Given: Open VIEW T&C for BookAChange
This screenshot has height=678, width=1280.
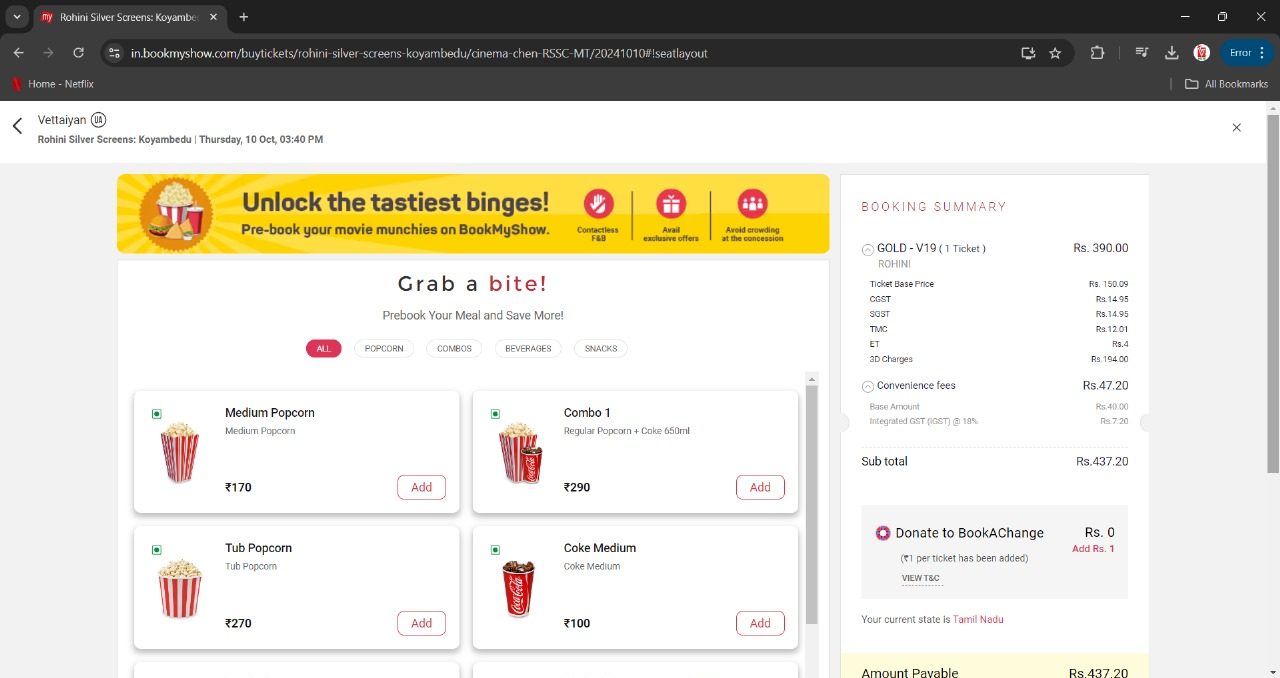Looking at the screenshot, I should coord(920,578).
